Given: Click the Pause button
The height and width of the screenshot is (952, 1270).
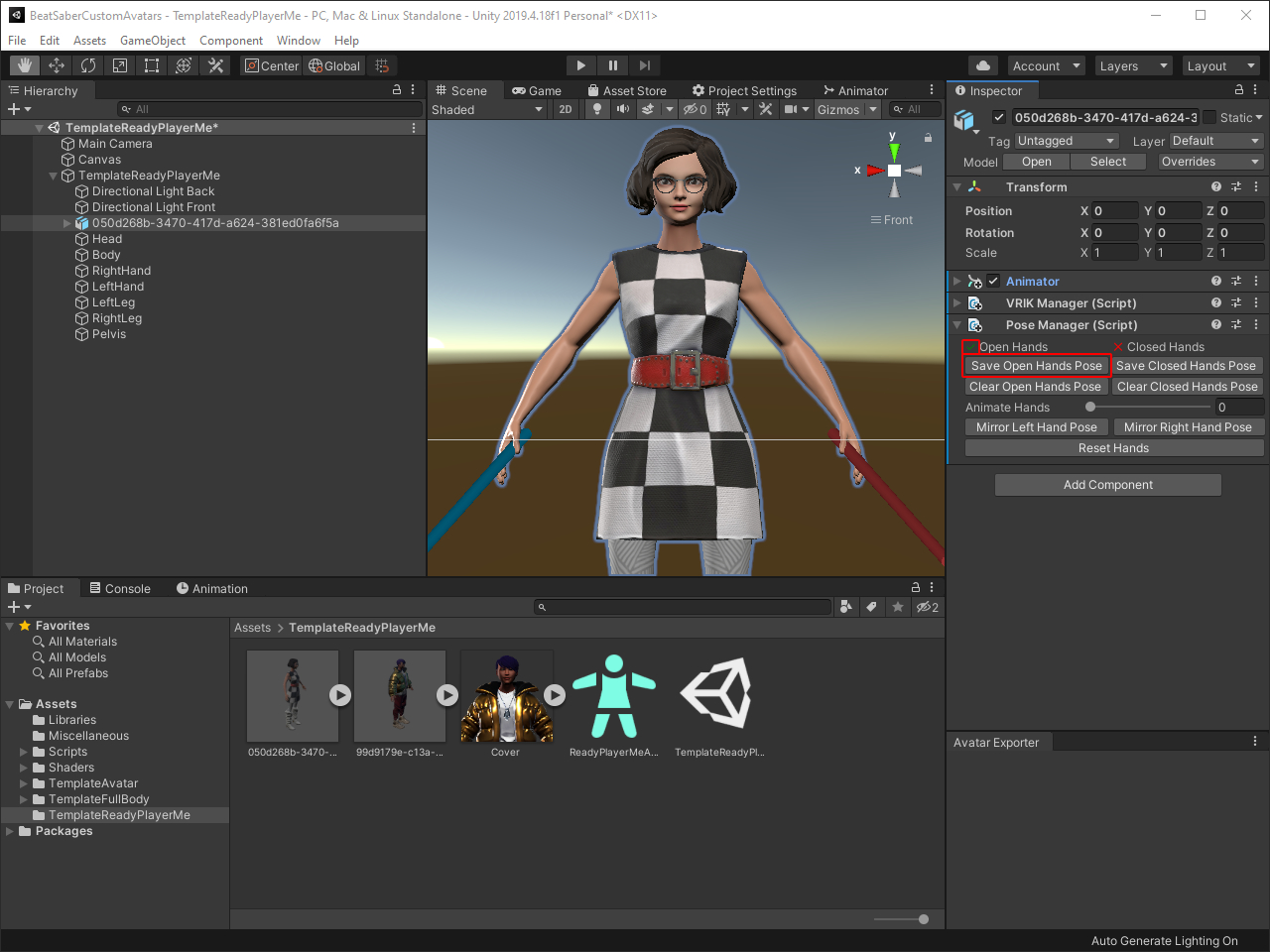Looking at the screenshot, I should (613, 65).
